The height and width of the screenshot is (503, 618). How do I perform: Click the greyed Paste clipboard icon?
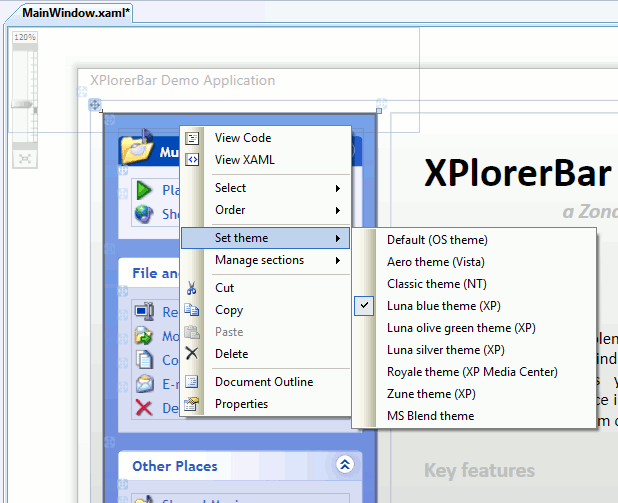(192, 332)
